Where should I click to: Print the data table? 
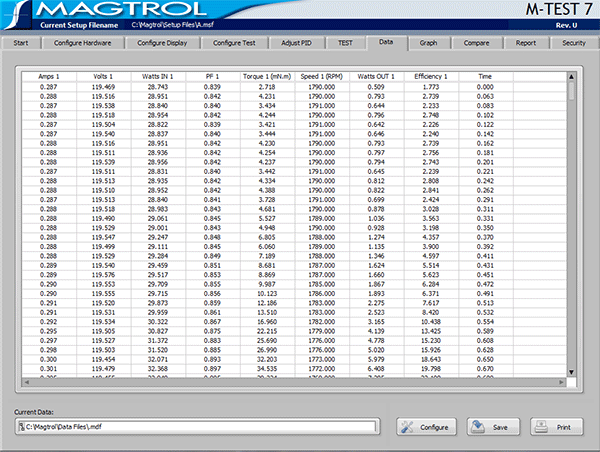tap(557, 427)
